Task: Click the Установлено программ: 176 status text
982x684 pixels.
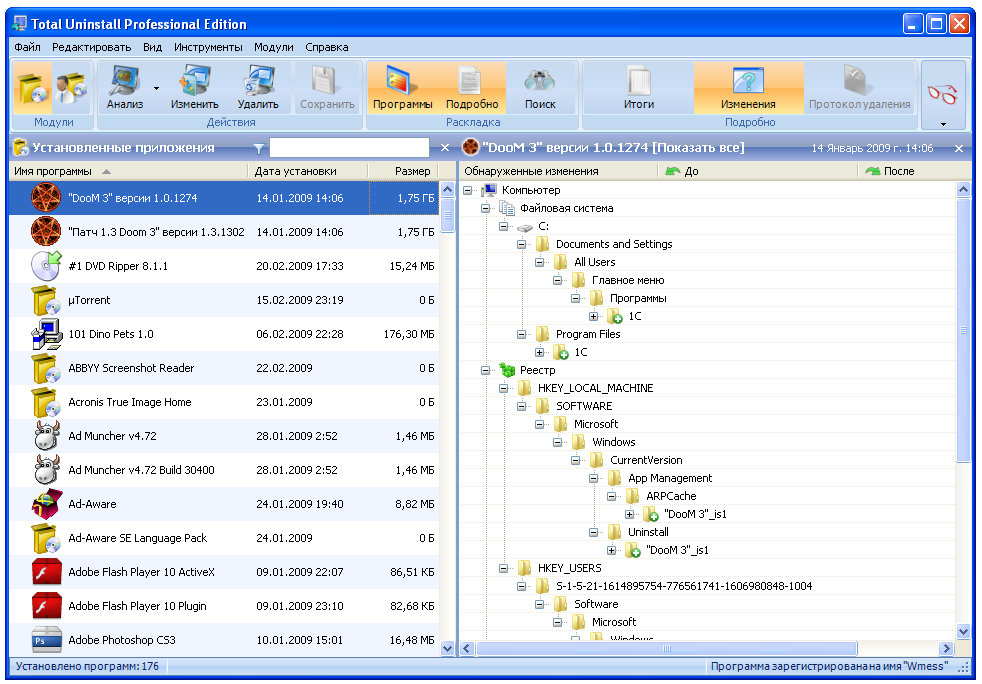Action: click(87, 666)
